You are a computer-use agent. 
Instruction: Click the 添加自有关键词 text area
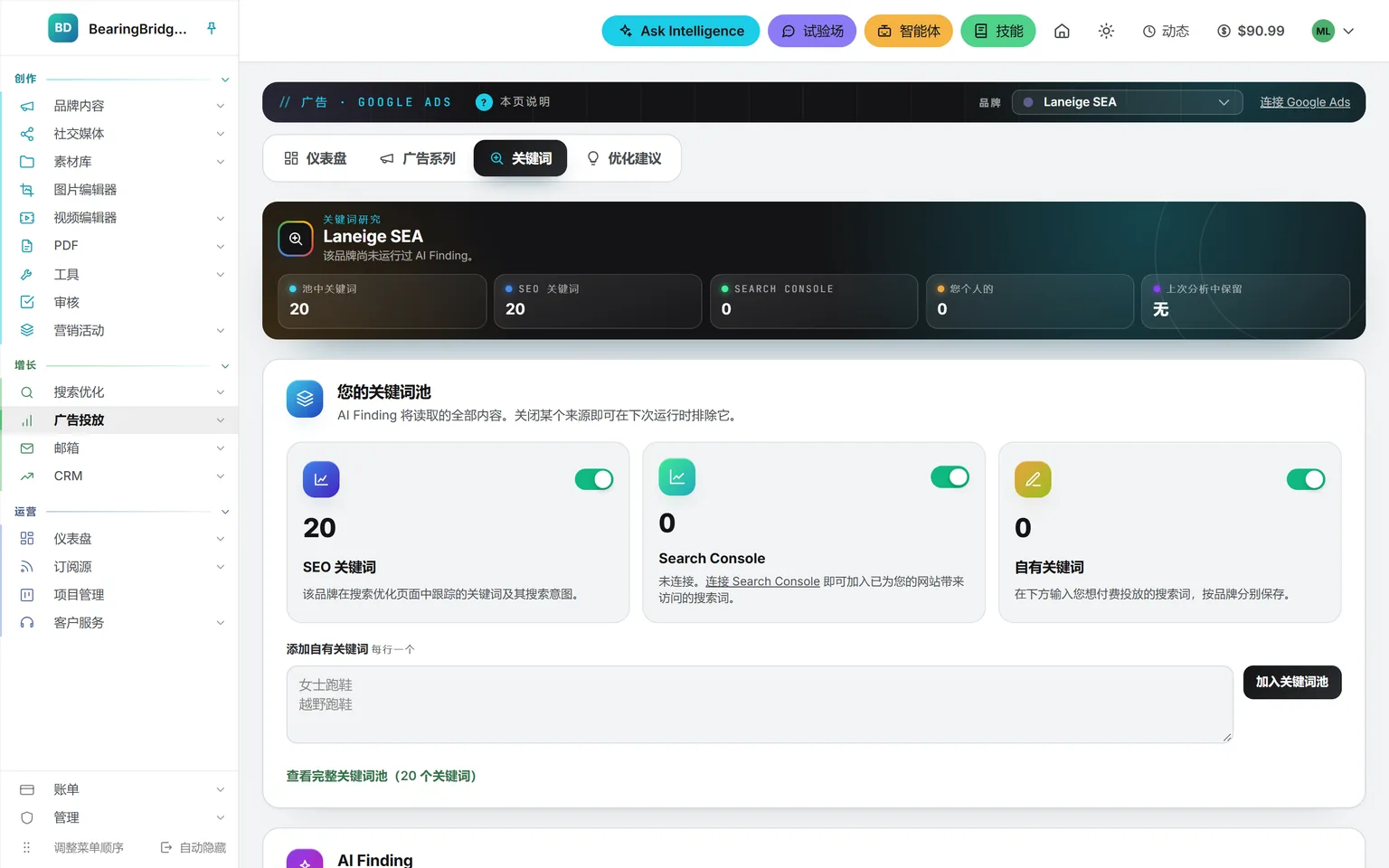[760, 704]
